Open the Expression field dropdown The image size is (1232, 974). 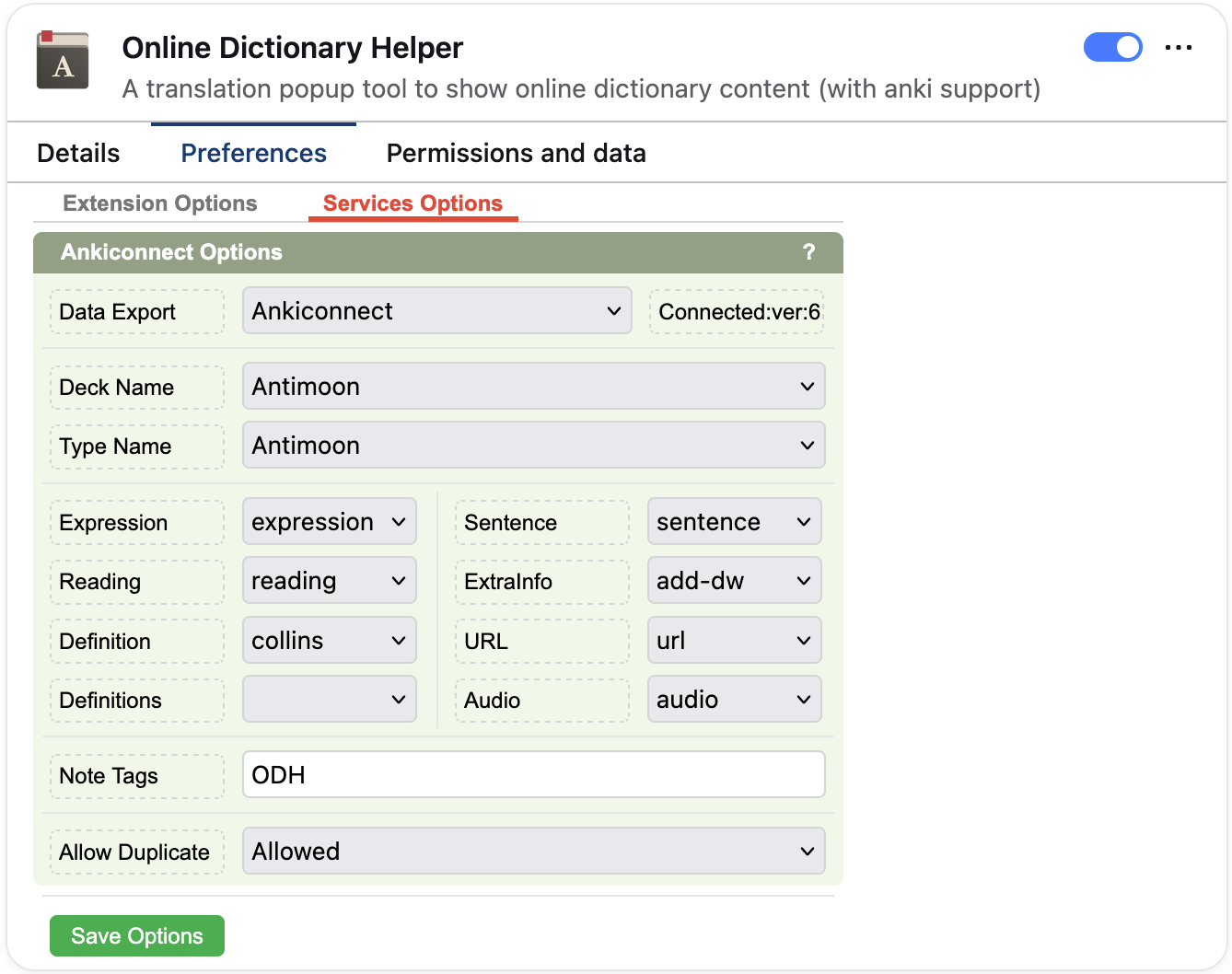pyautogui.click(x=330, y=522)
